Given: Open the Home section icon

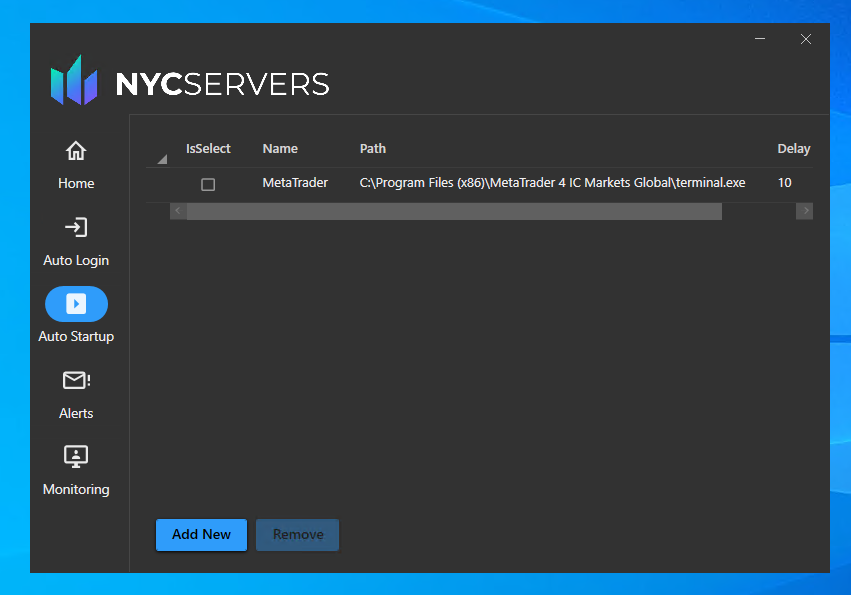Looking at the screenshot, I should pos(76,151).
